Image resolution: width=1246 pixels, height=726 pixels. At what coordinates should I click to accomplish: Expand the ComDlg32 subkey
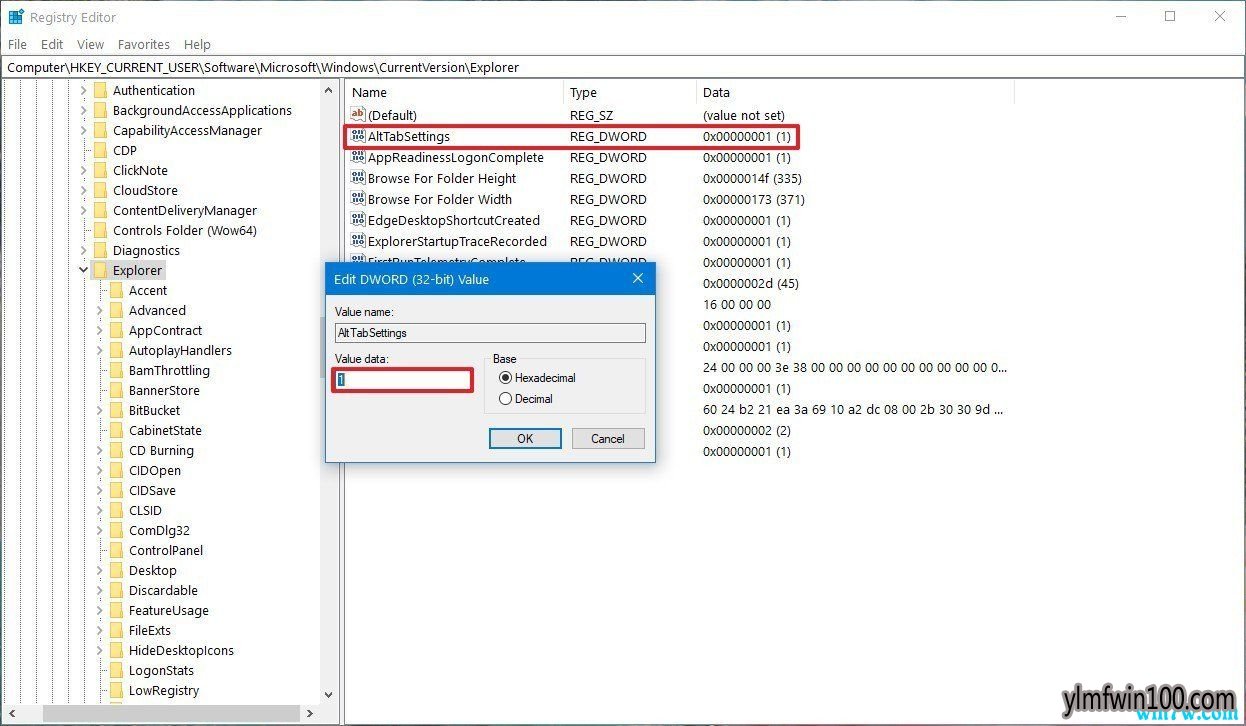coord(100,530)
